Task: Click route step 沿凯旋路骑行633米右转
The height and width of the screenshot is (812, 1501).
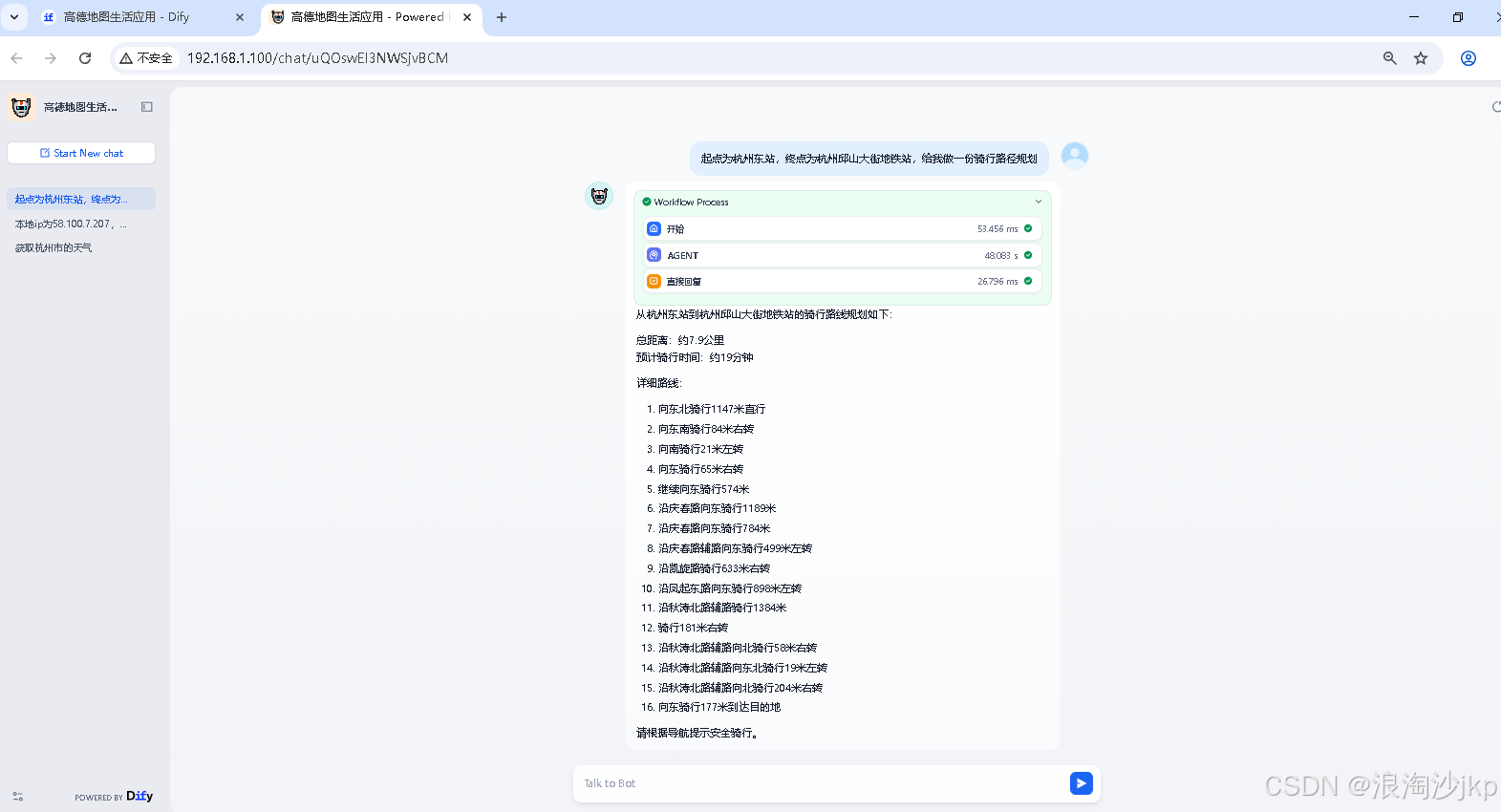Action: point(715,568)
